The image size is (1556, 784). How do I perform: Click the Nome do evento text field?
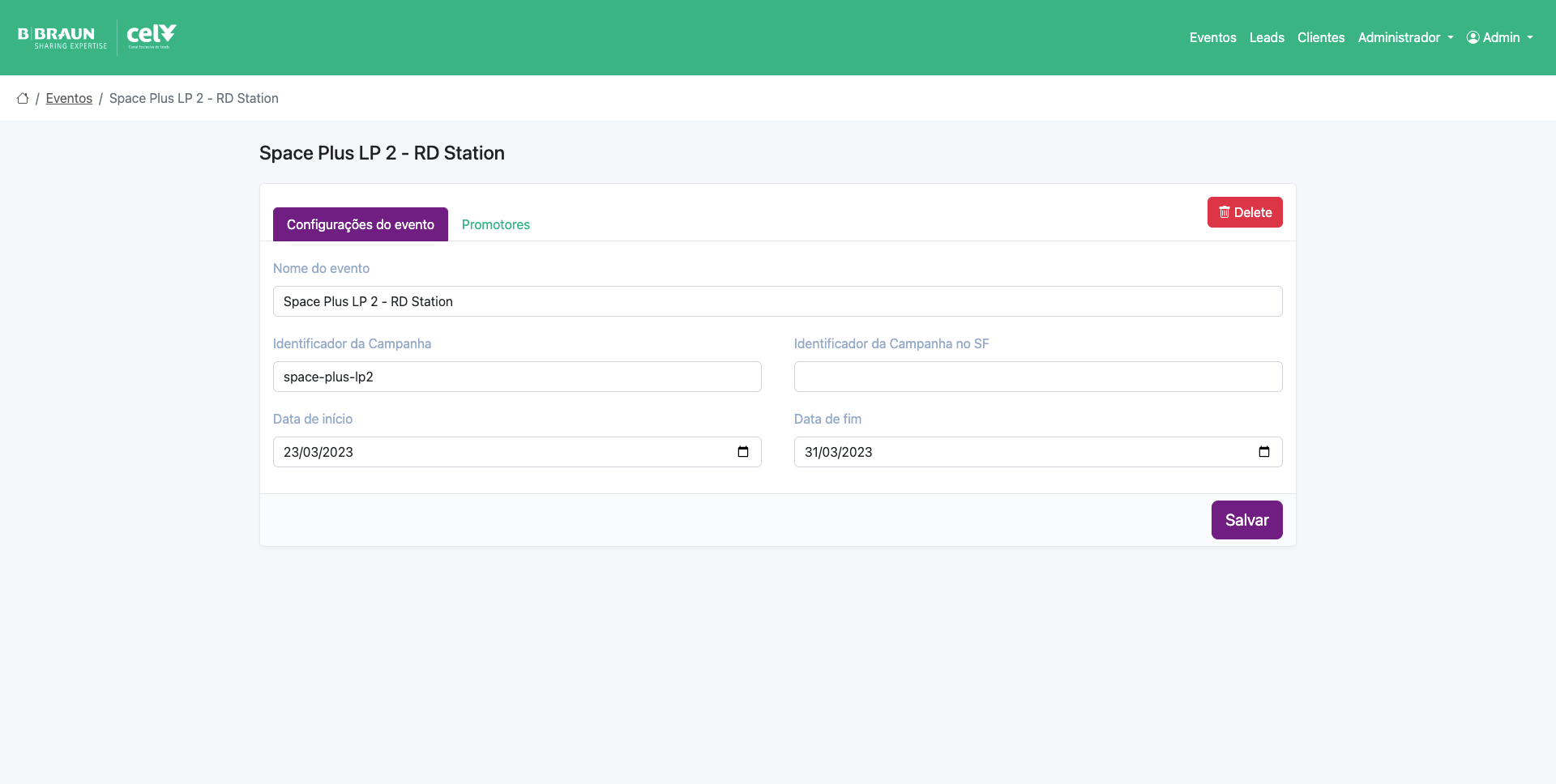click(x=777, y=301)
